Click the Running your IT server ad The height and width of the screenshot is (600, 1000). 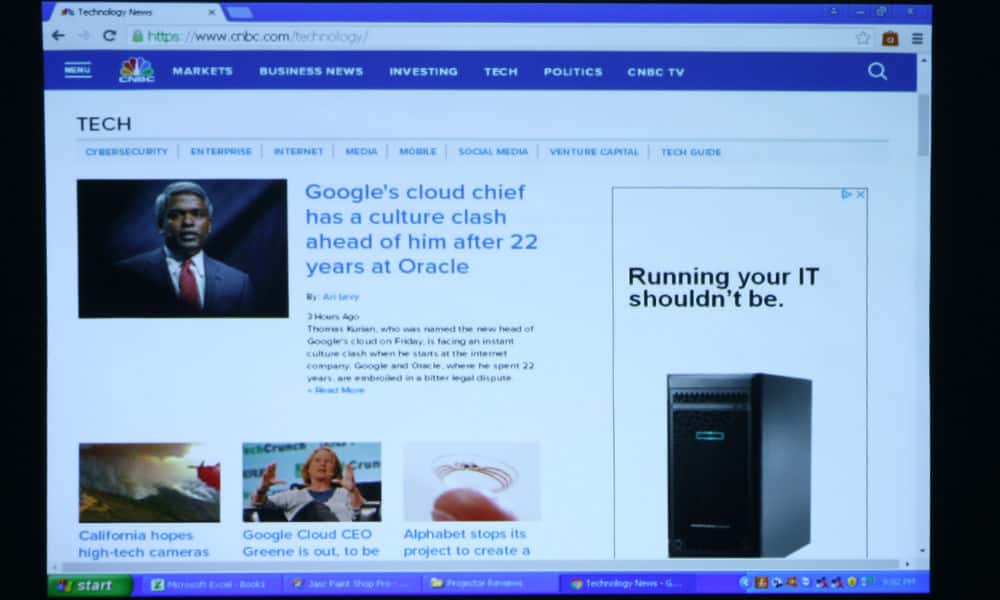click(x=740, y=373)
